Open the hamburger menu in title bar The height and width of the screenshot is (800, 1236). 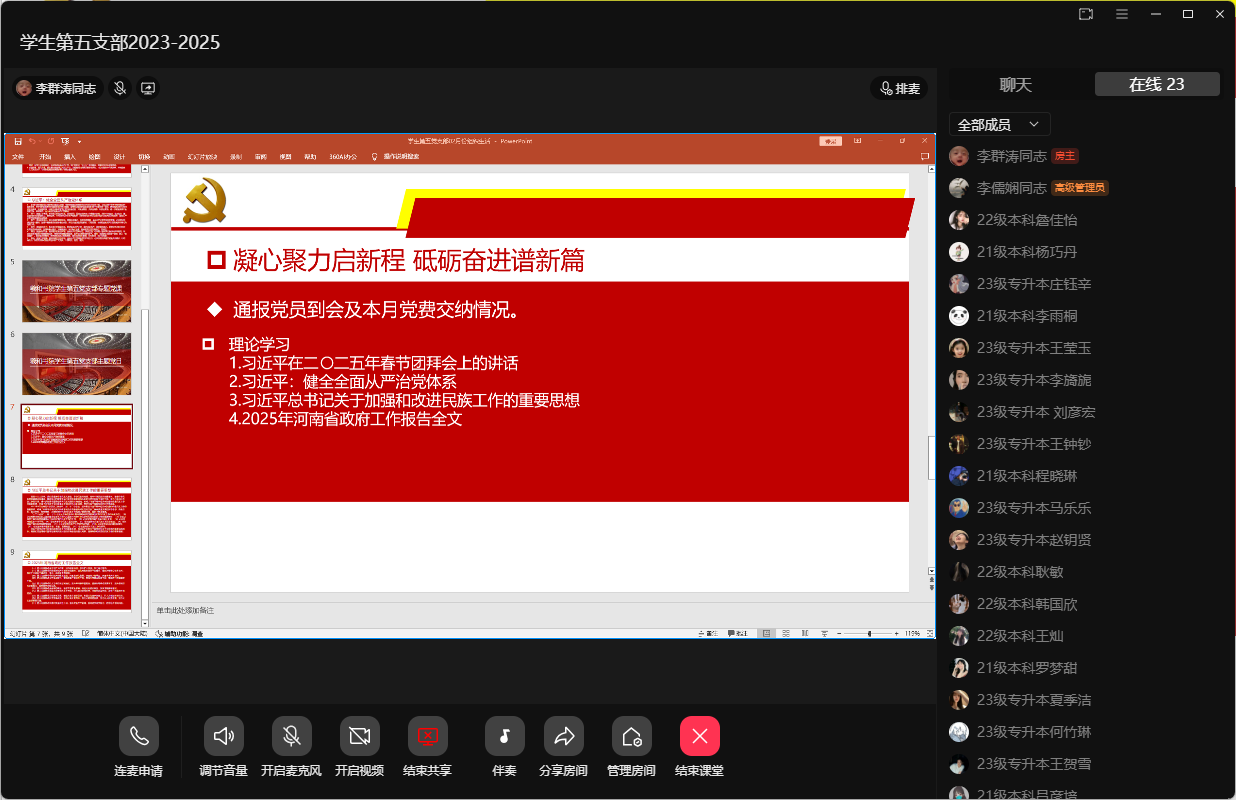(1122, 14)
